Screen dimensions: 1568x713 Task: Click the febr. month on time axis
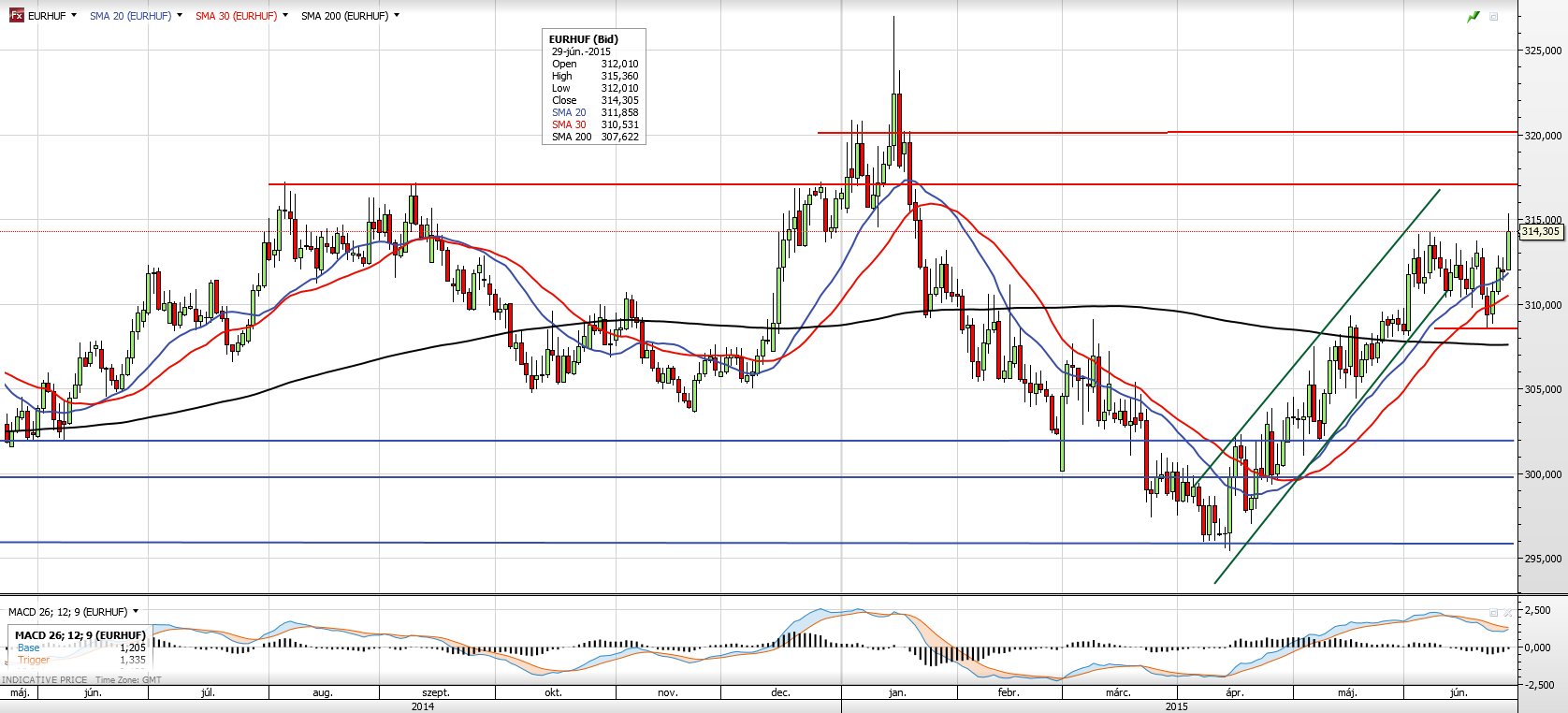(x=1009, y=692)
